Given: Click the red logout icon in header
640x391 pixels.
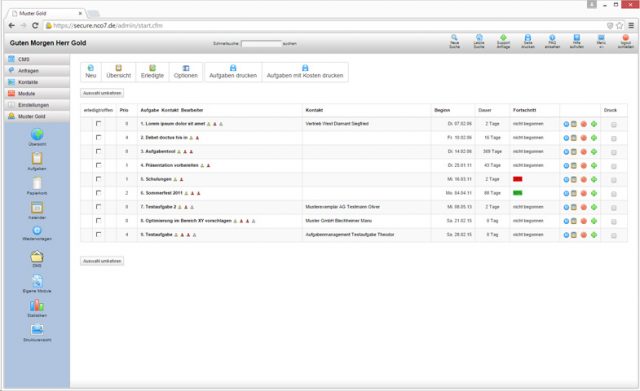Looking at the screenshot, I should (625, 38).
